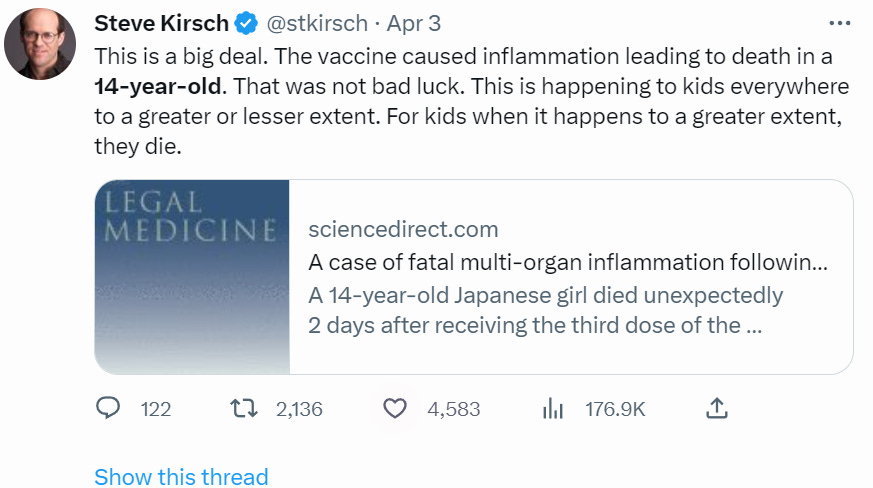Click the blue verified badge

pyautogui.click(x=245, y=22)
